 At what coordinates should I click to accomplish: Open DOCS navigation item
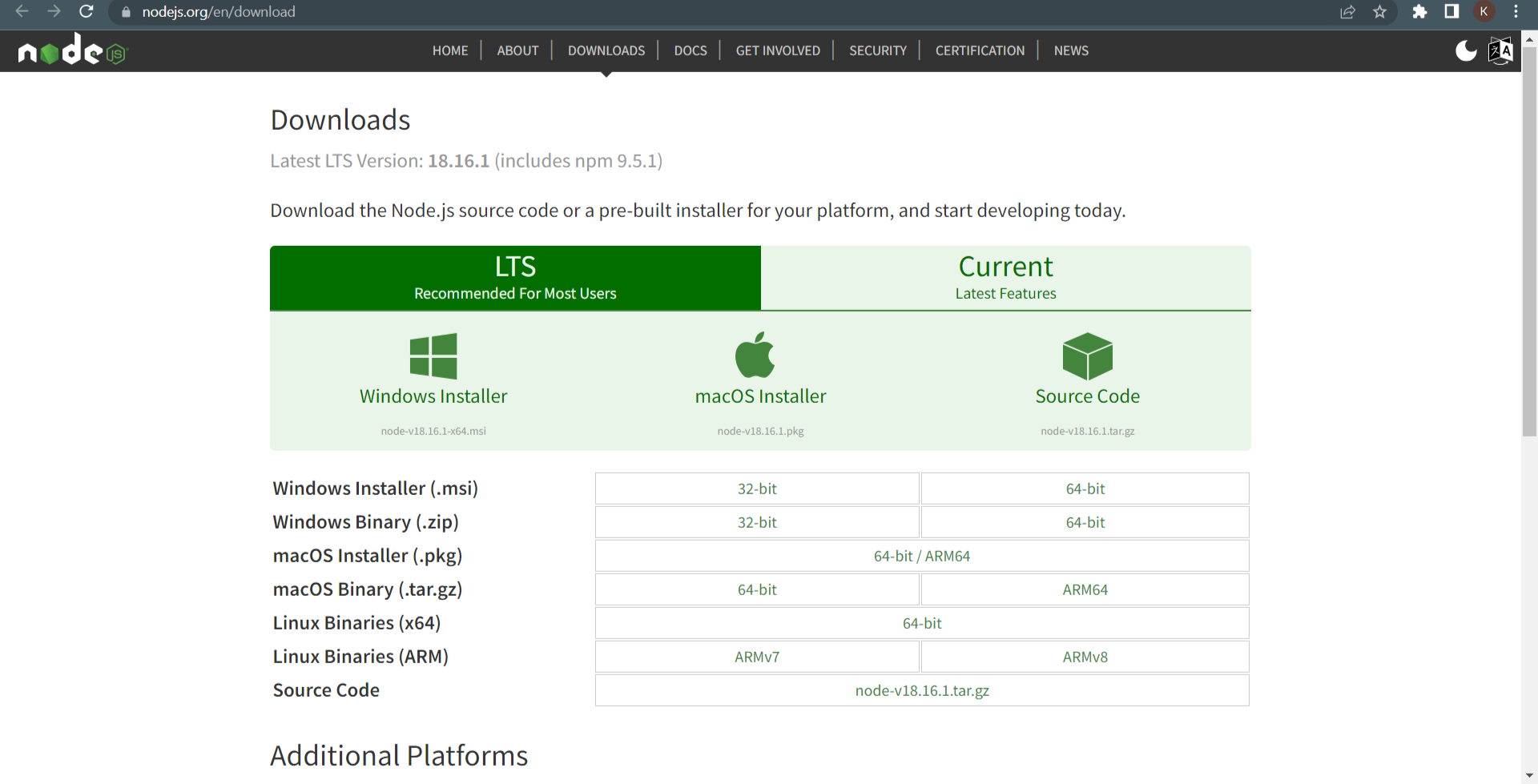tap(690, 50)
